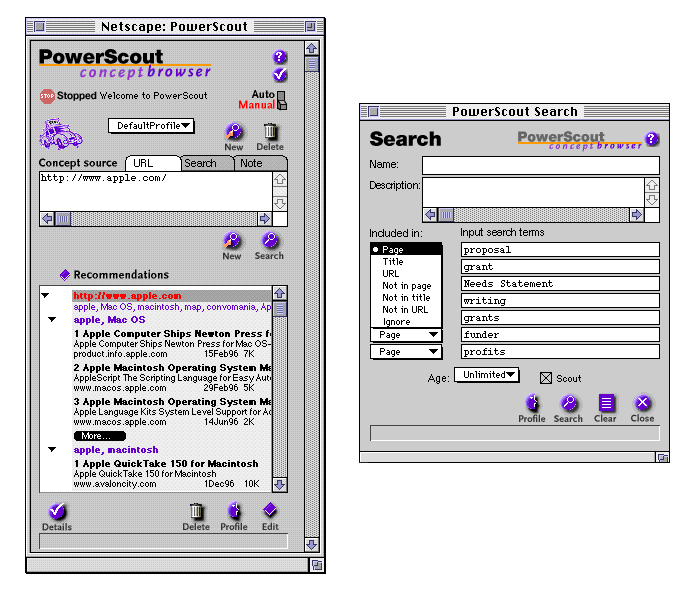This screenshot has height=600, width=700.
Task: Open 'Apple Computer Ships Newton Press' result
Action: (172, 334)
